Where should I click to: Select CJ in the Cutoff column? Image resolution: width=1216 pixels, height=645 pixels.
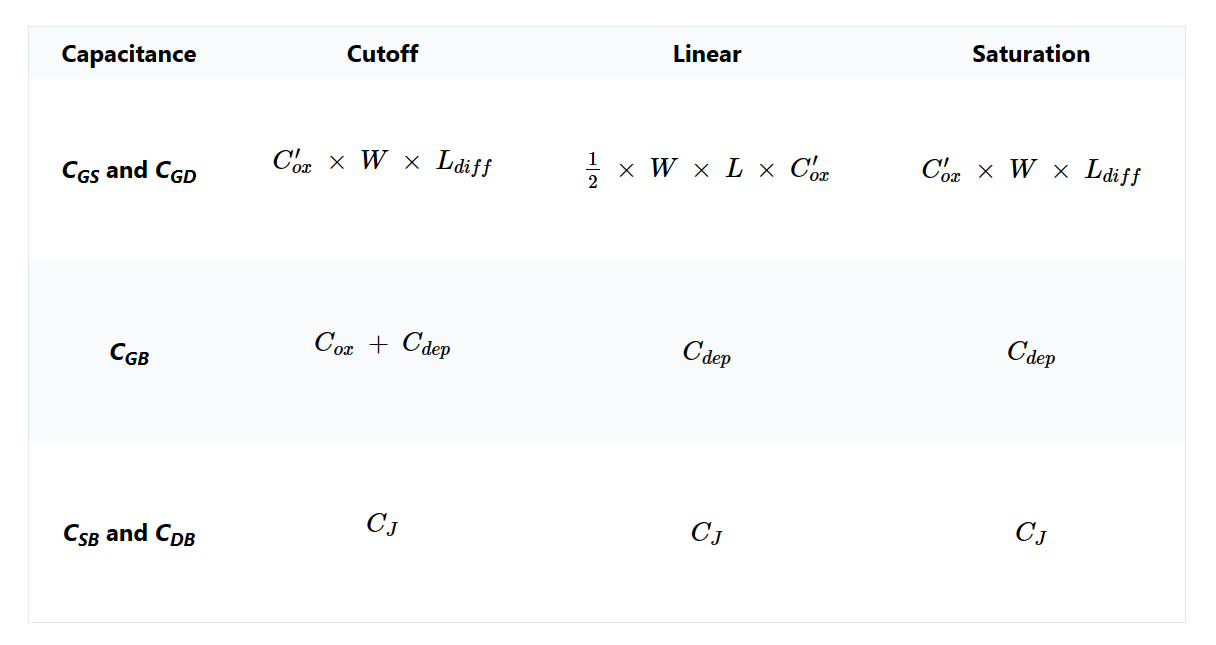click(x=382, y=524)
